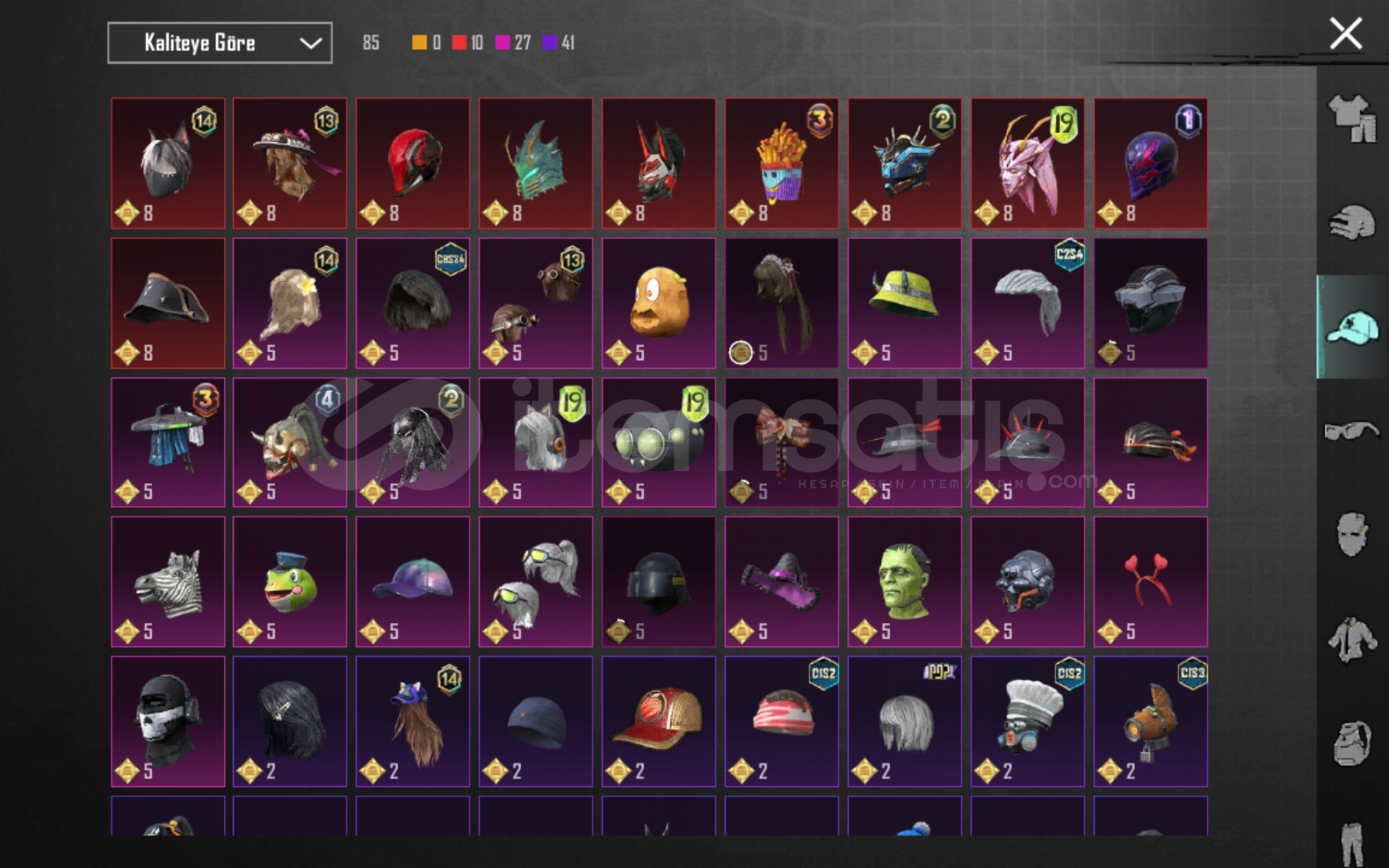Select the zebra head mask item
1389x868 pixels.
click(x=168, y=581)
